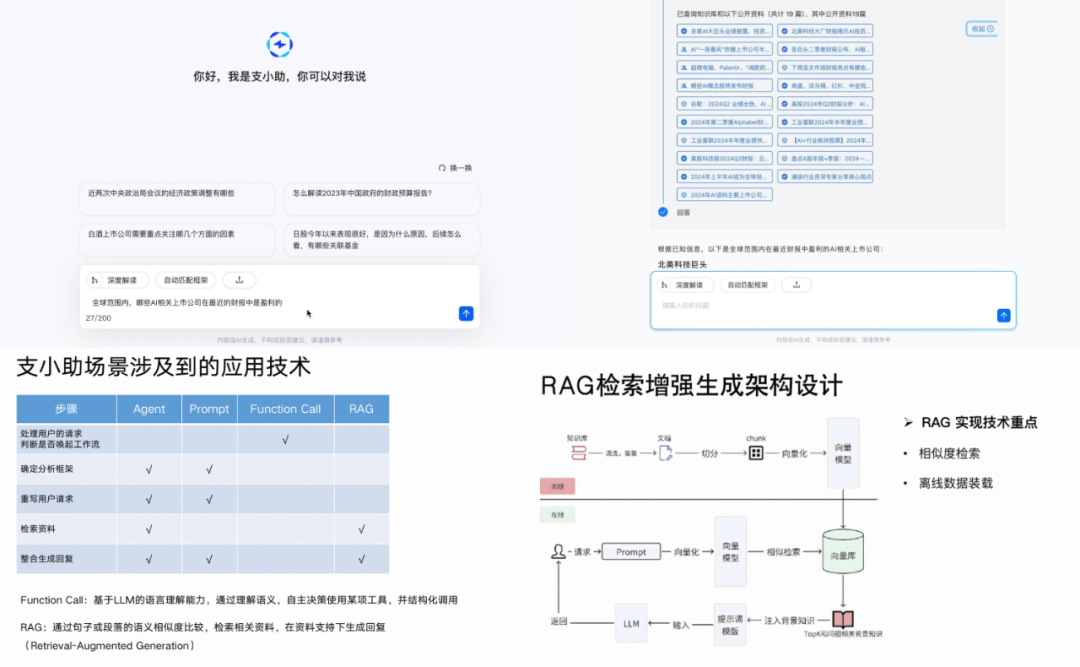
Task: Choose the suggestion 怎么解读2023年中国政府的财政预算报告?
Action: [x=382, y=199]
